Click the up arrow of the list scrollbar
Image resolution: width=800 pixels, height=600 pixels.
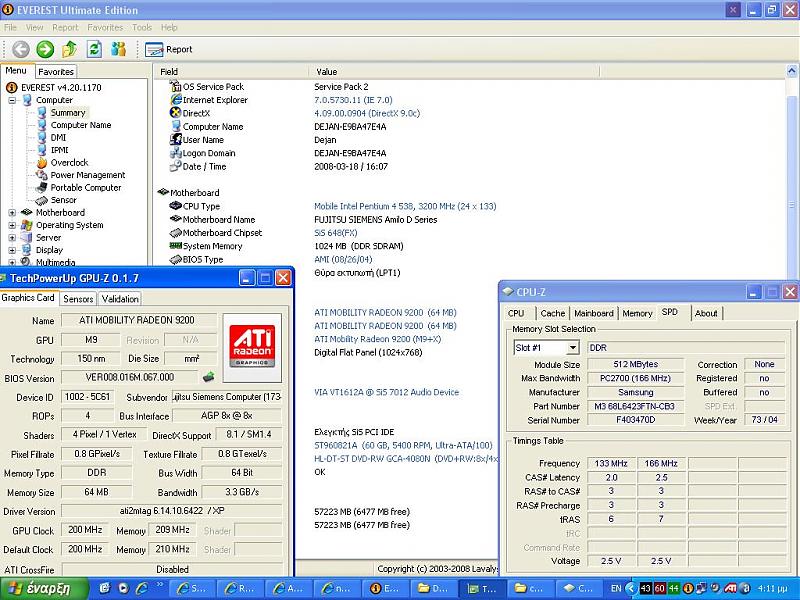tap(791, 70)
